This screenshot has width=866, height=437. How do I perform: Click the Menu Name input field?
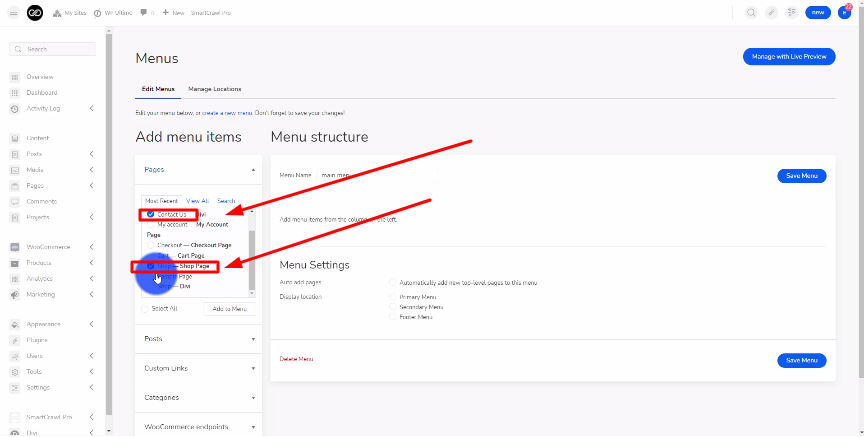click(375, 175)
